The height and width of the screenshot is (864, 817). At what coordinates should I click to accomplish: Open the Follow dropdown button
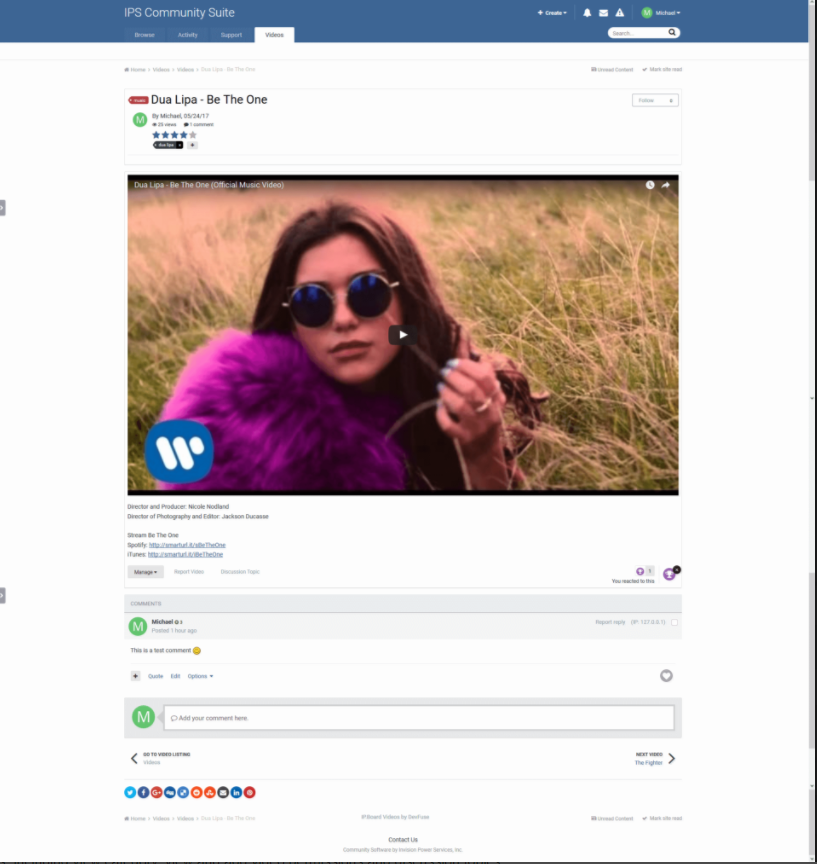tap(655, 100)
